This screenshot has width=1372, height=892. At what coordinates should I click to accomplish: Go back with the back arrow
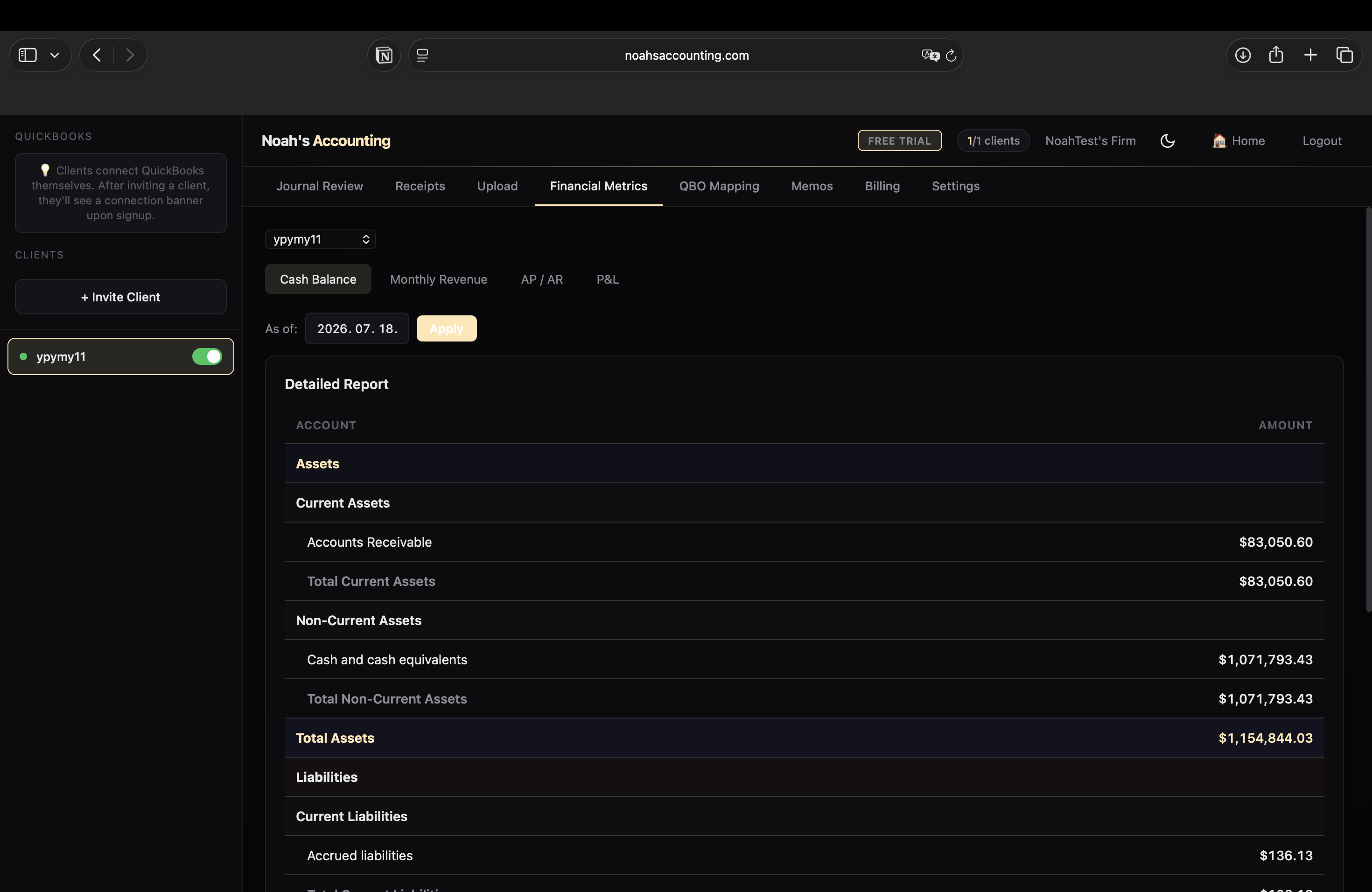click(97, 55)
